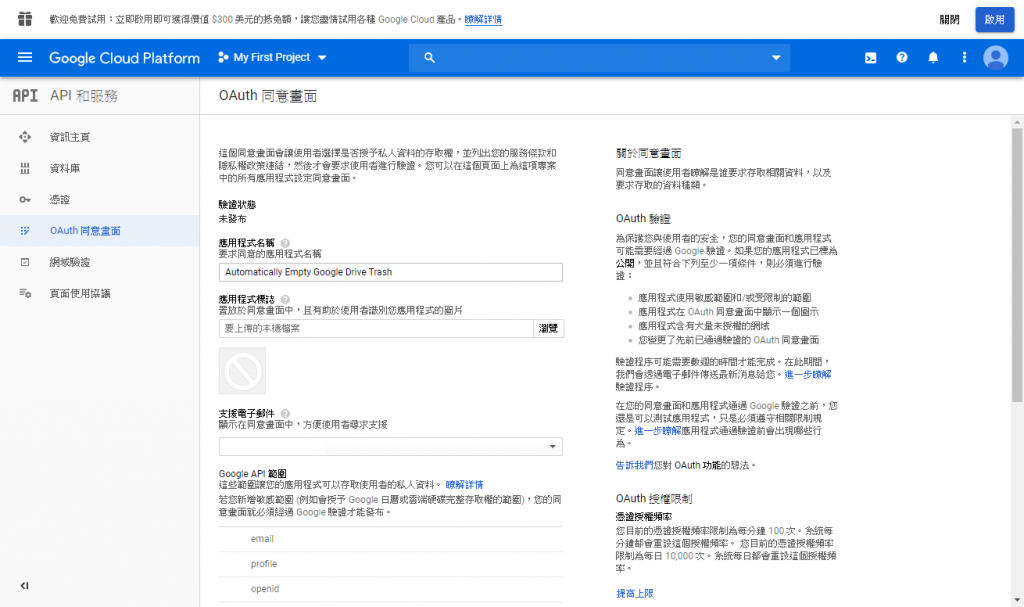Click the scrollbar up arrow
This screenshot has width=1024, height=607.
pos(1017,122)
